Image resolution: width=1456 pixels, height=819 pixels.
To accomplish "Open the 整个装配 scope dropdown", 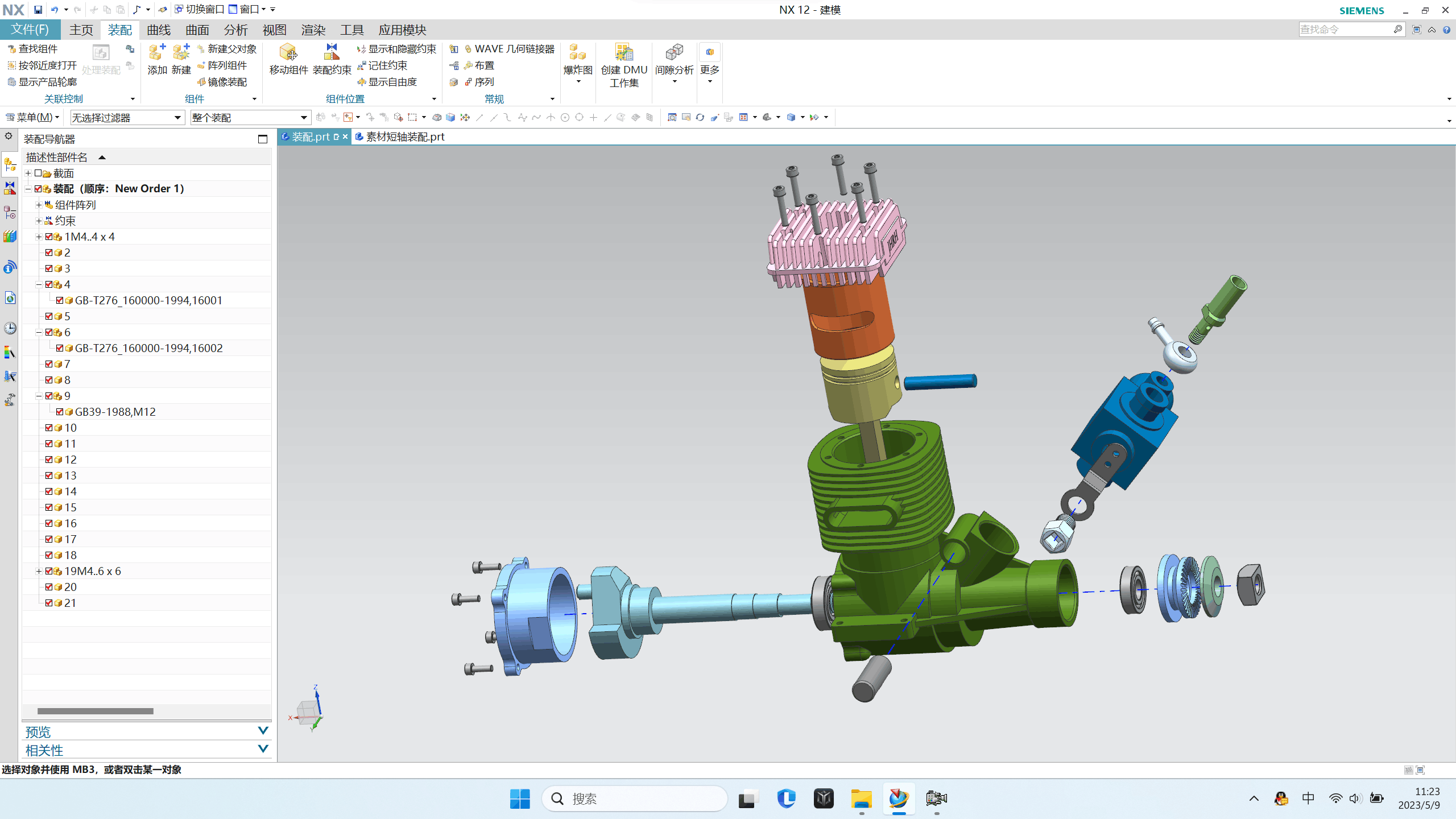I will click(250, 118).
